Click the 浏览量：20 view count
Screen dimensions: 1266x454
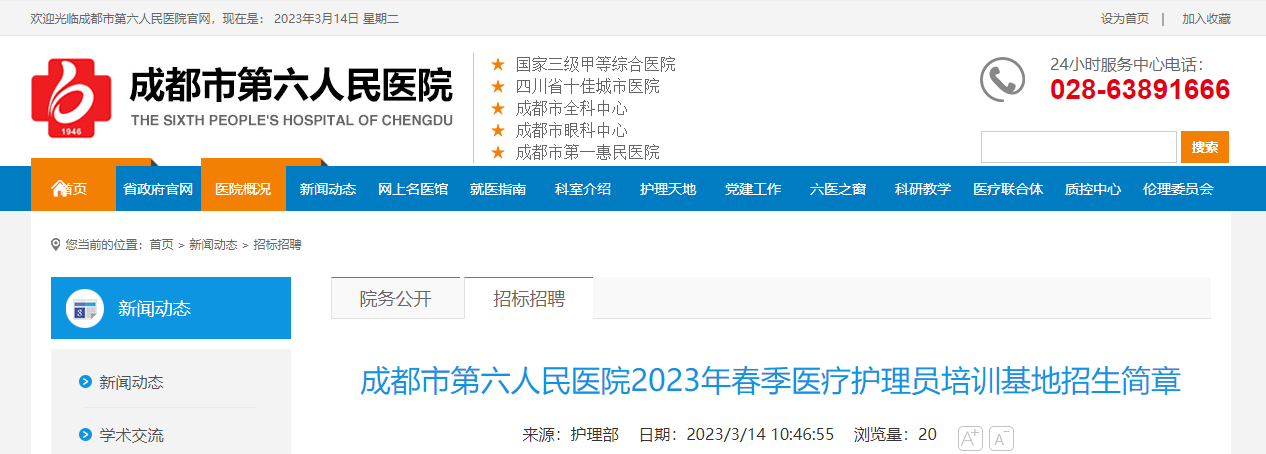click(x=895, y=434)
